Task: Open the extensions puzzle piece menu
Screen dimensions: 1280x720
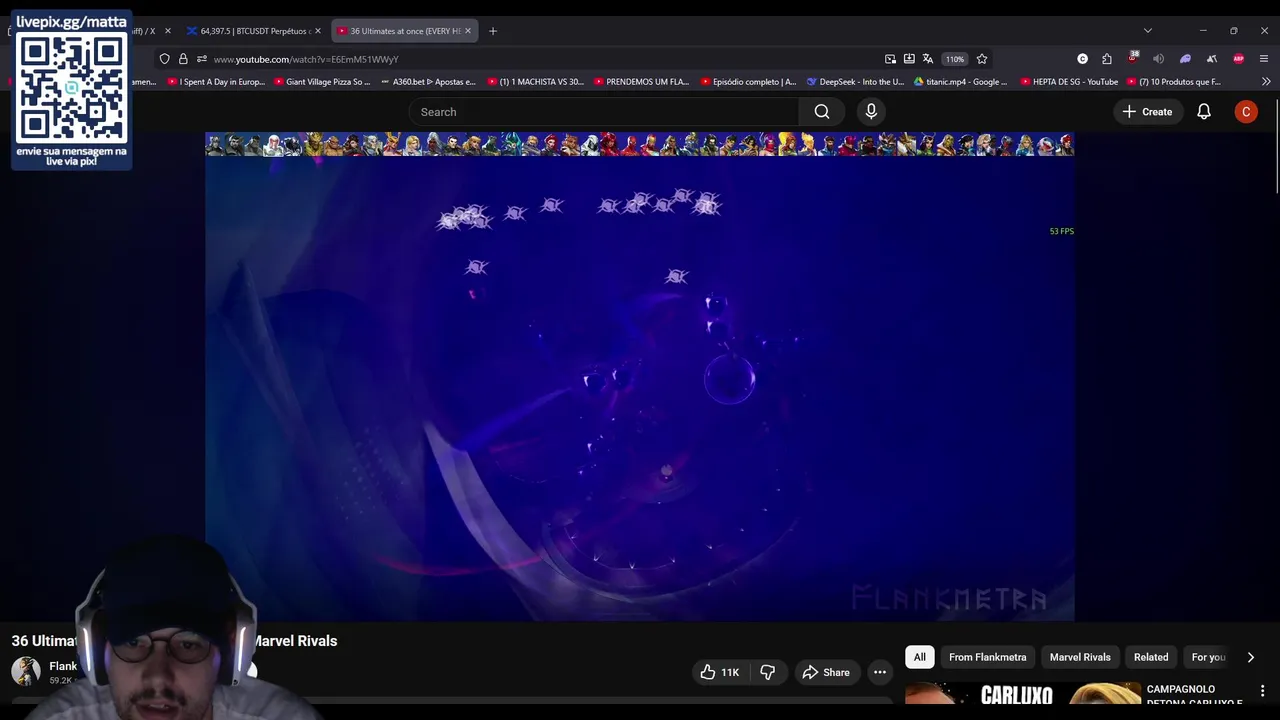Action: click(1107, 59)
